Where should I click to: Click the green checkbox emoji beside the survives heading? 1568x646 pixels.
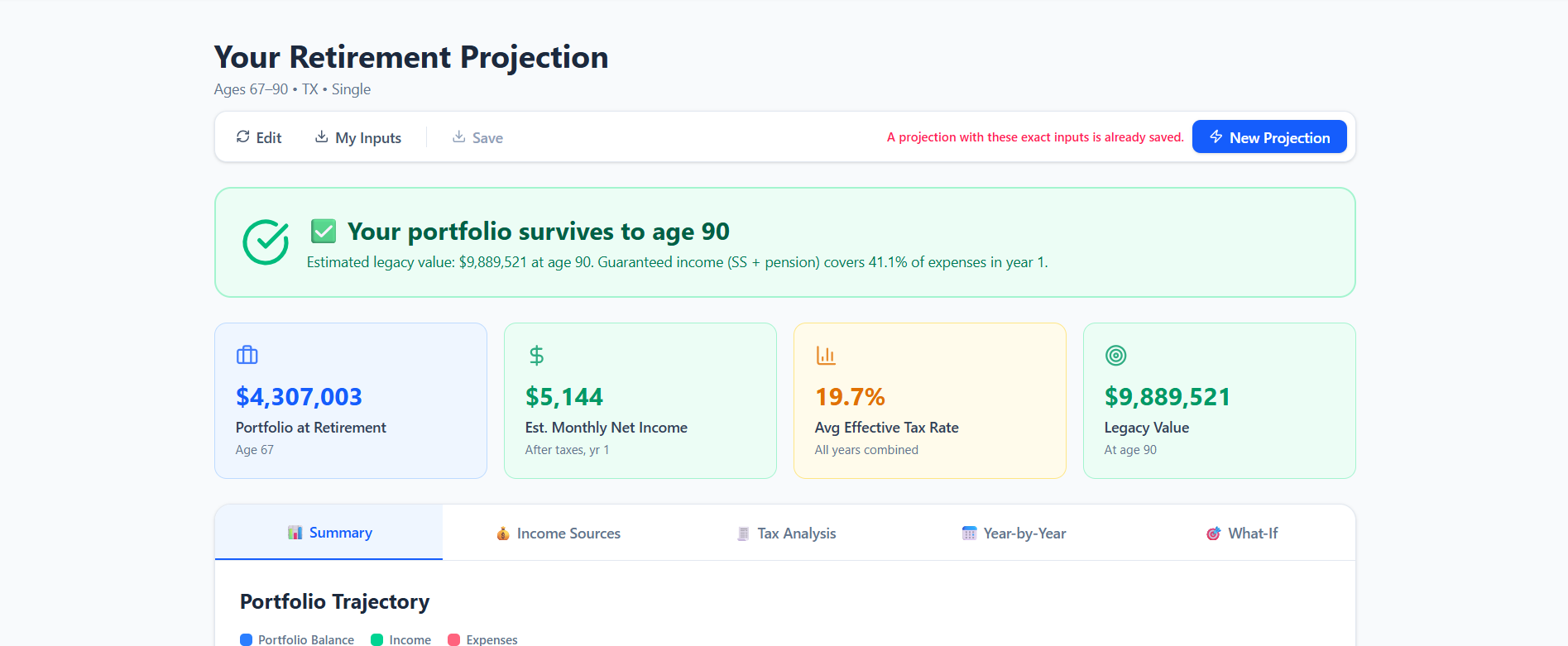[x=324, y=232]
